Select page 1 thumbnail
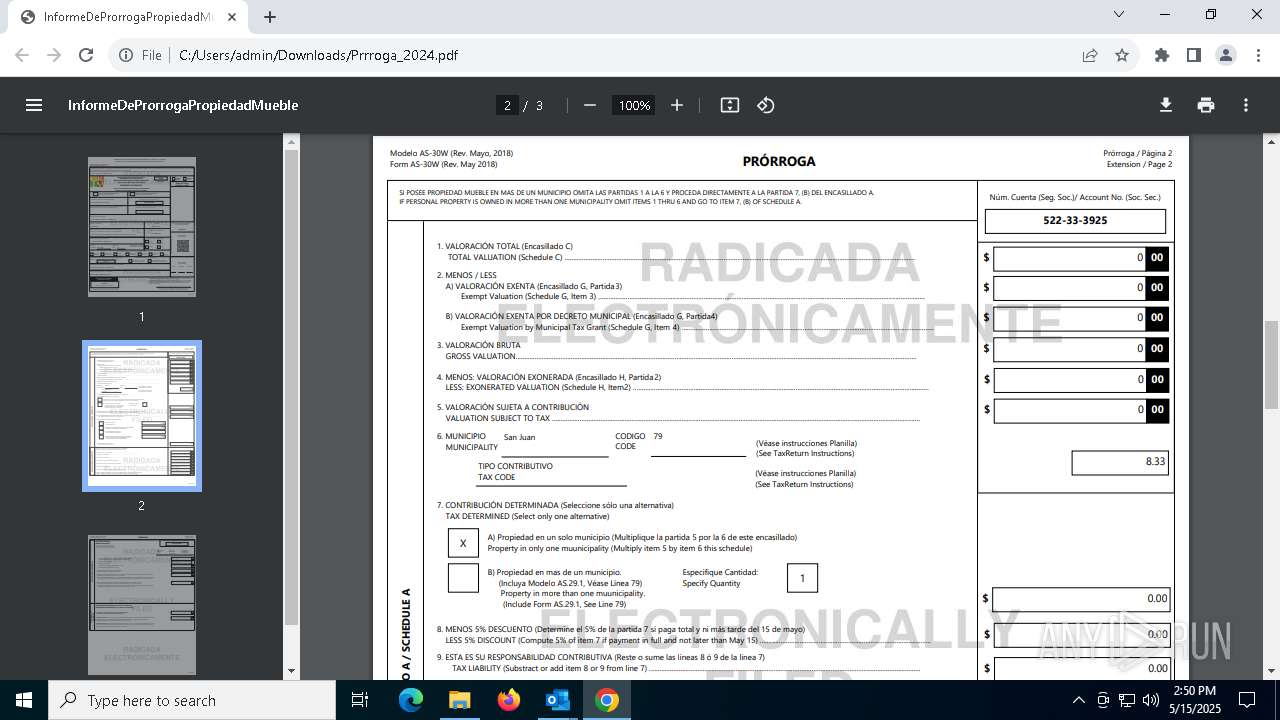Viewport: 1280px width, 720px height. 142,227
